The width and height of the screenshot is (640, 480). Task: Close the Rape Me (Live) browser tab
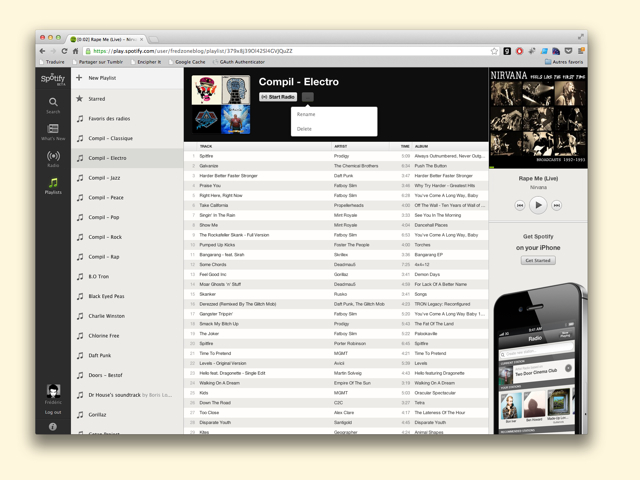click(142, 40)
